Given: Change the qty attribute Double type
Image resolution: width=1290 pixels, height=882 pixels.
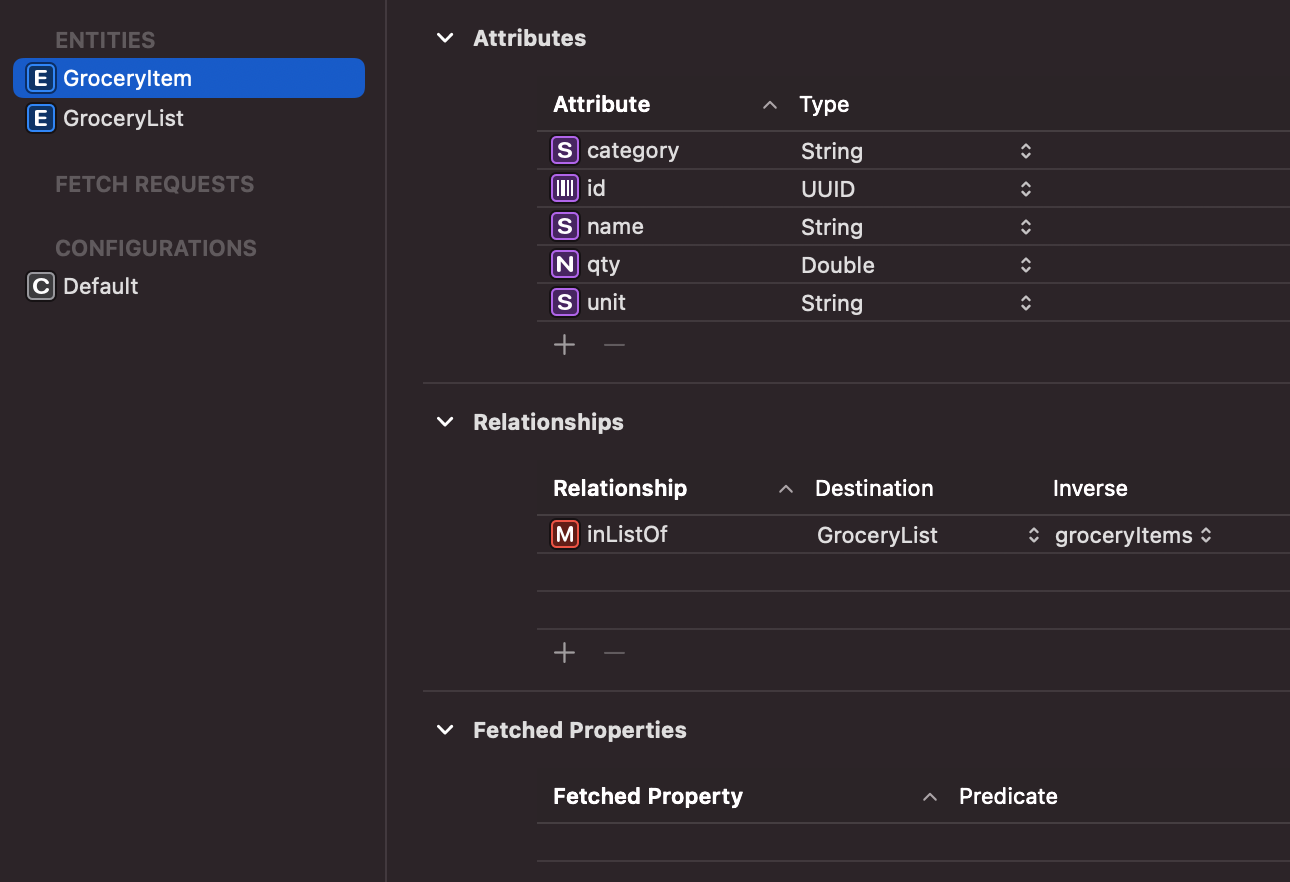Looking at the screenshot, I should (1025, 265).
